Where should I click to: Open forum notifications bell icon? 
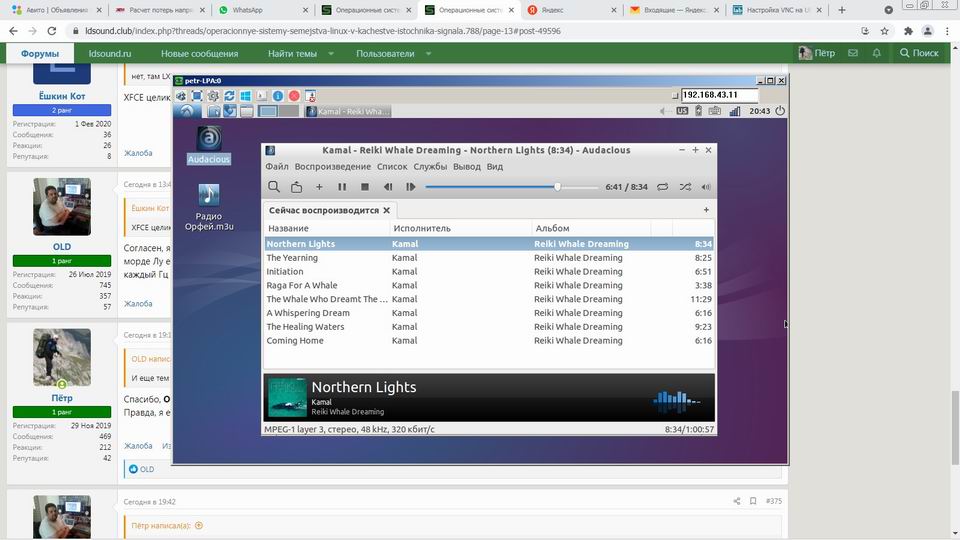(876, 53)
